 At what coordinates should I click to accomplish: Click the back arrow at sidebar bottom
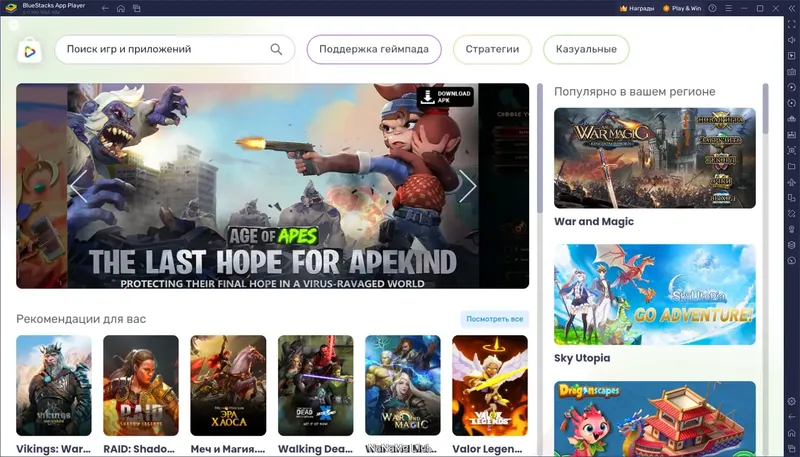pyautogui.click(x=791, y=417)
